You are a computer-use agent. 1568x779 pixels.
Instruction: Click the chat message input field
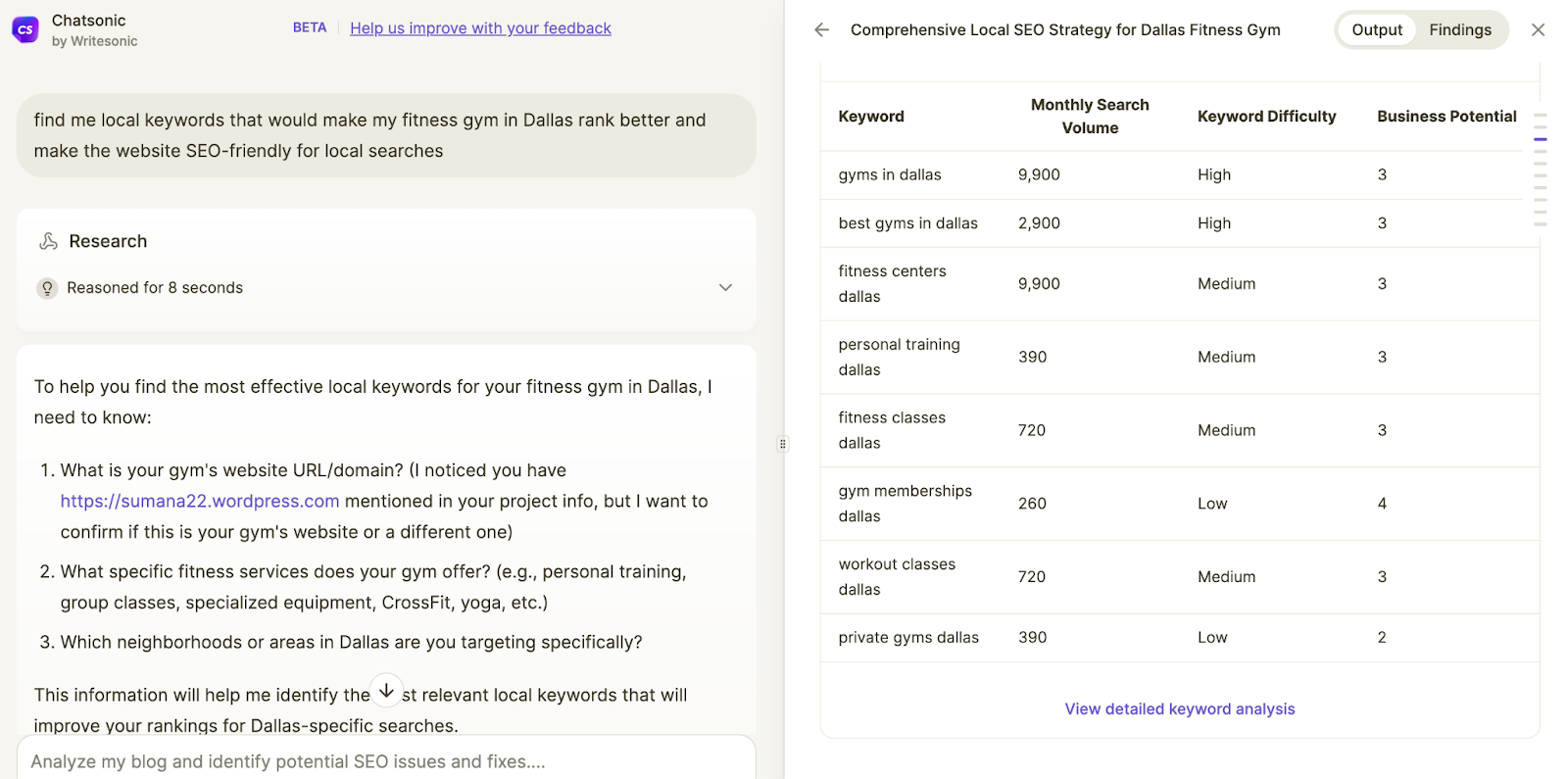(x=386, y=761)
